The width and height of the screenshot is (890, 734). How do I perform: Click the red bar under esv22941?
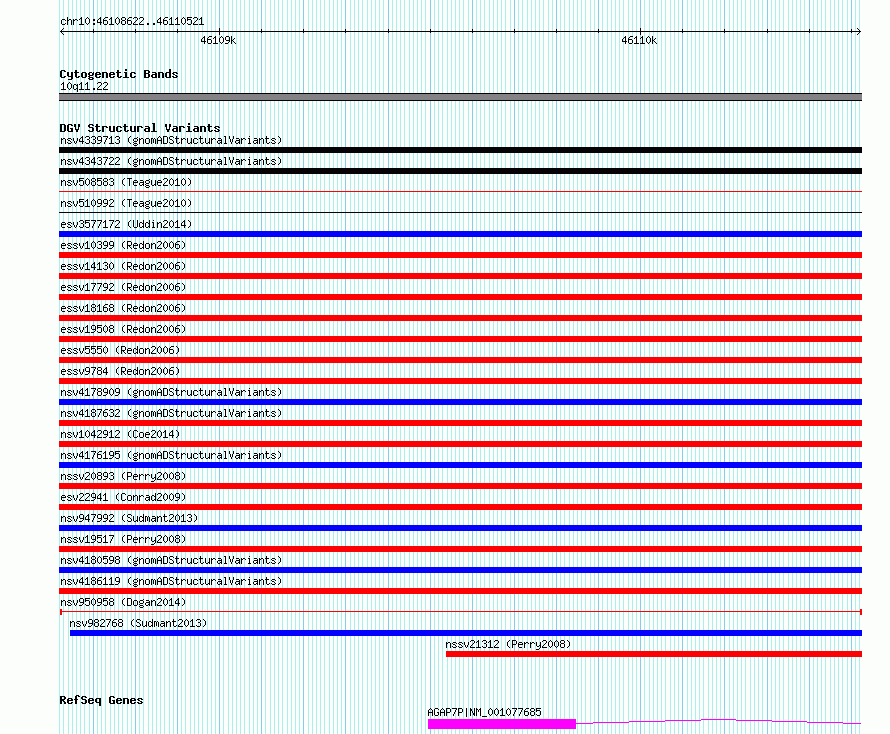(460, 507)
